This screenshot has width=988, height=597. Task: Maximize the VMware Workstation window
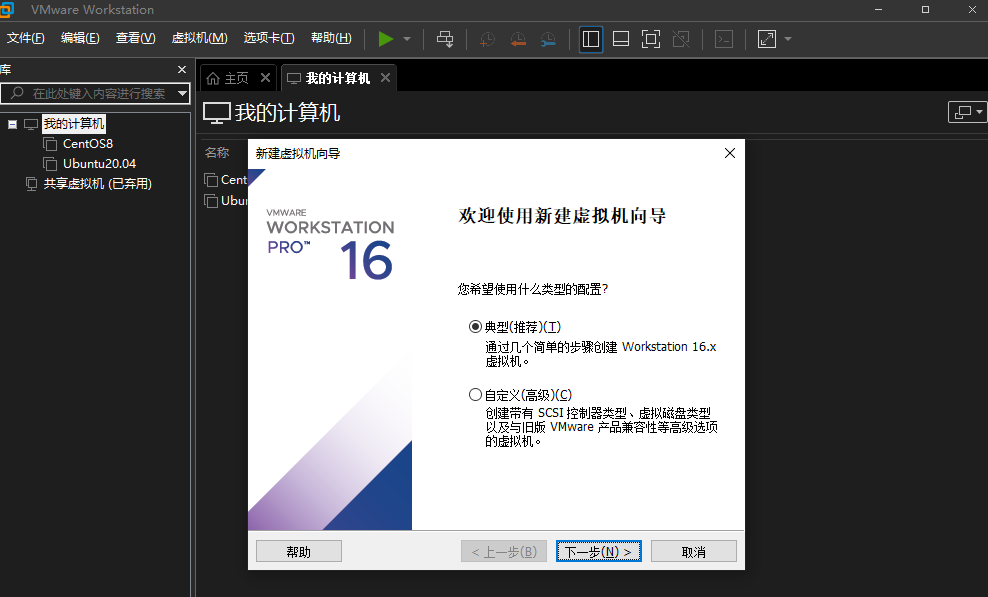(x=925, y=9)
